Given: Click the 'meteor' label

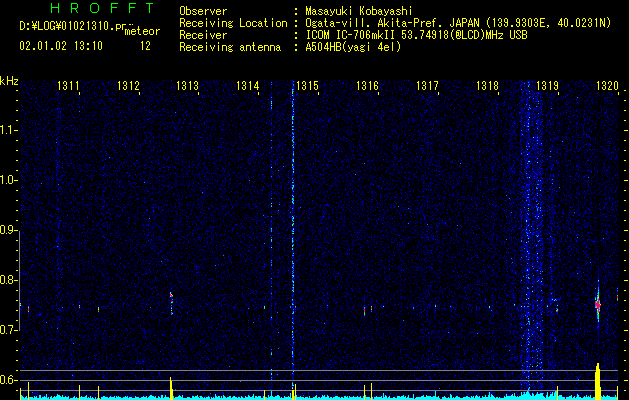Looking at the screenshot, I should pos(142,31).
